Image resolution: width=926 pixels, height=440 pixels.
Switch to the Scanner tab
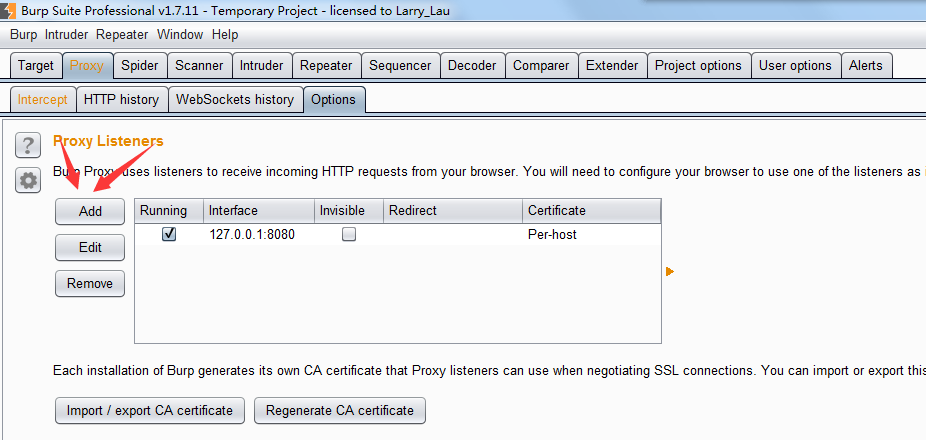[x=199, y=66]
